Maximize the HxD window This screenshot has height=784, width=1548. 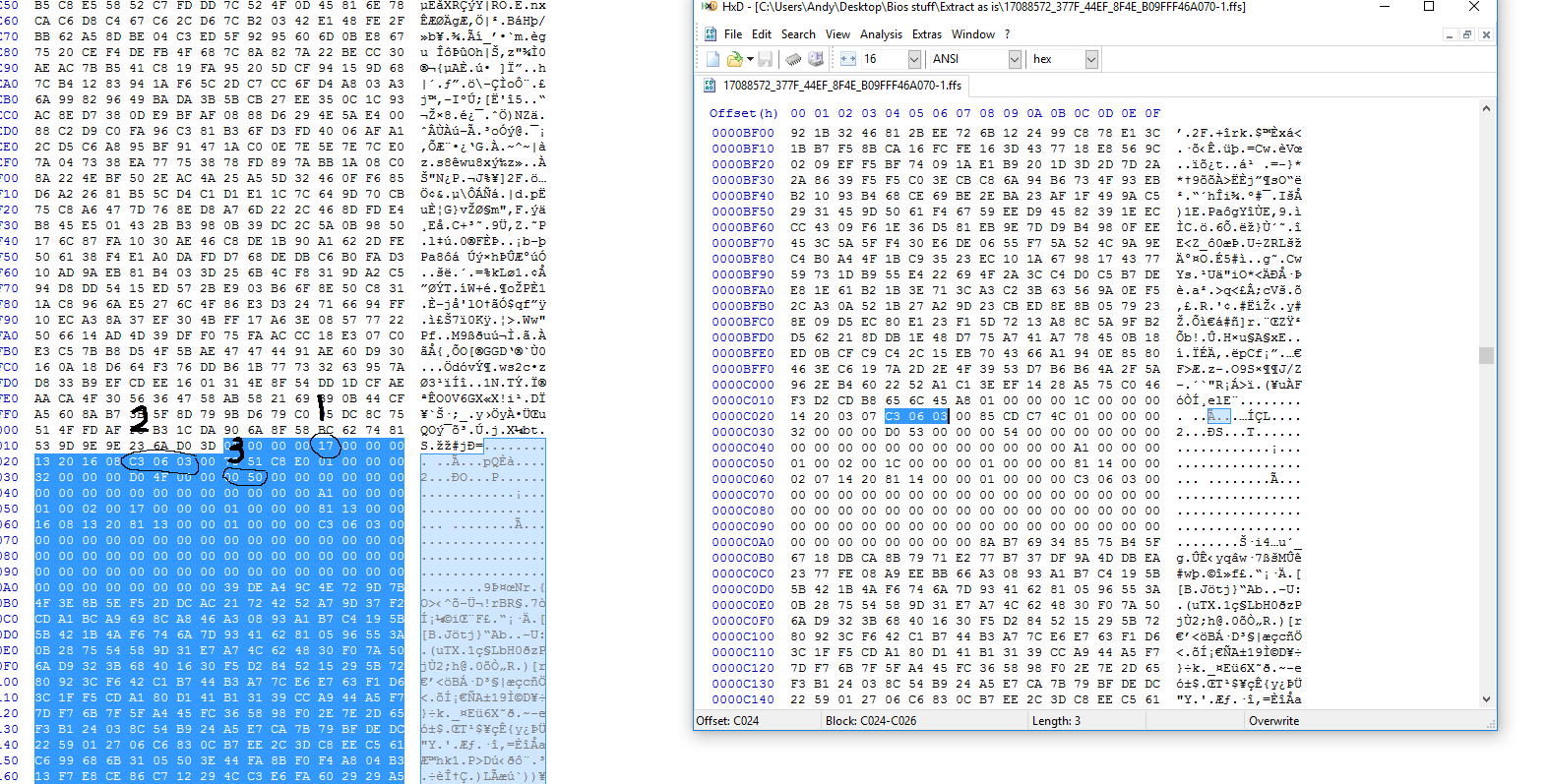click(x=1429, y=7)
